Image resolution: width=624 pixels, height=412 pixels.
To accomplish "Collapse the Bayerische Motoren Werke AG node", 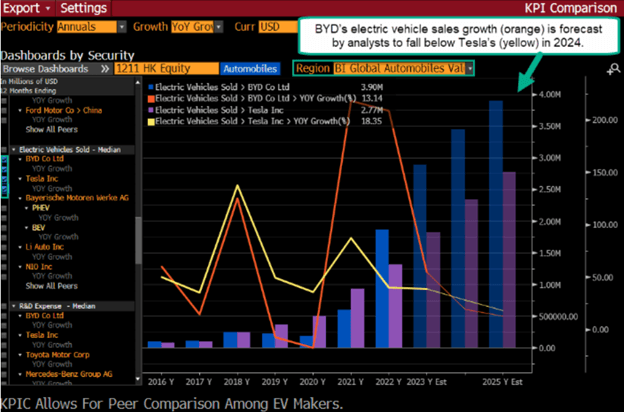I will click(x=20, y=198).
